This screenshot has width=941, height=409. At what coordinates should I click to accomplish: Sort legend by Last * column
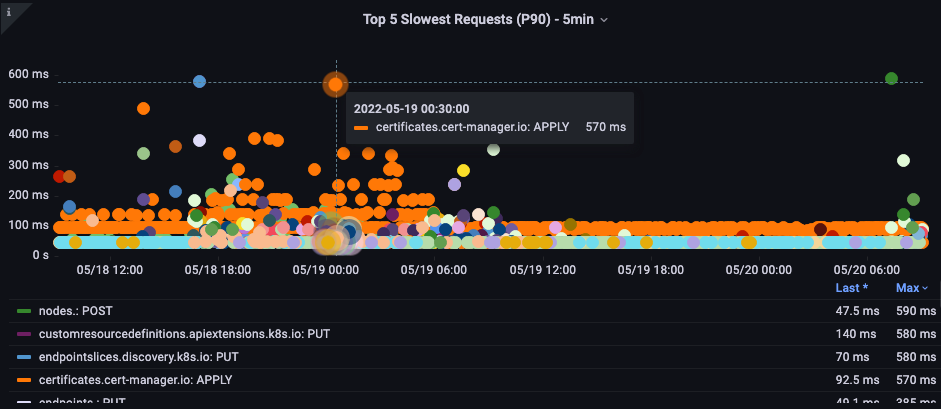pyautogui.click(x=850, y=288)
